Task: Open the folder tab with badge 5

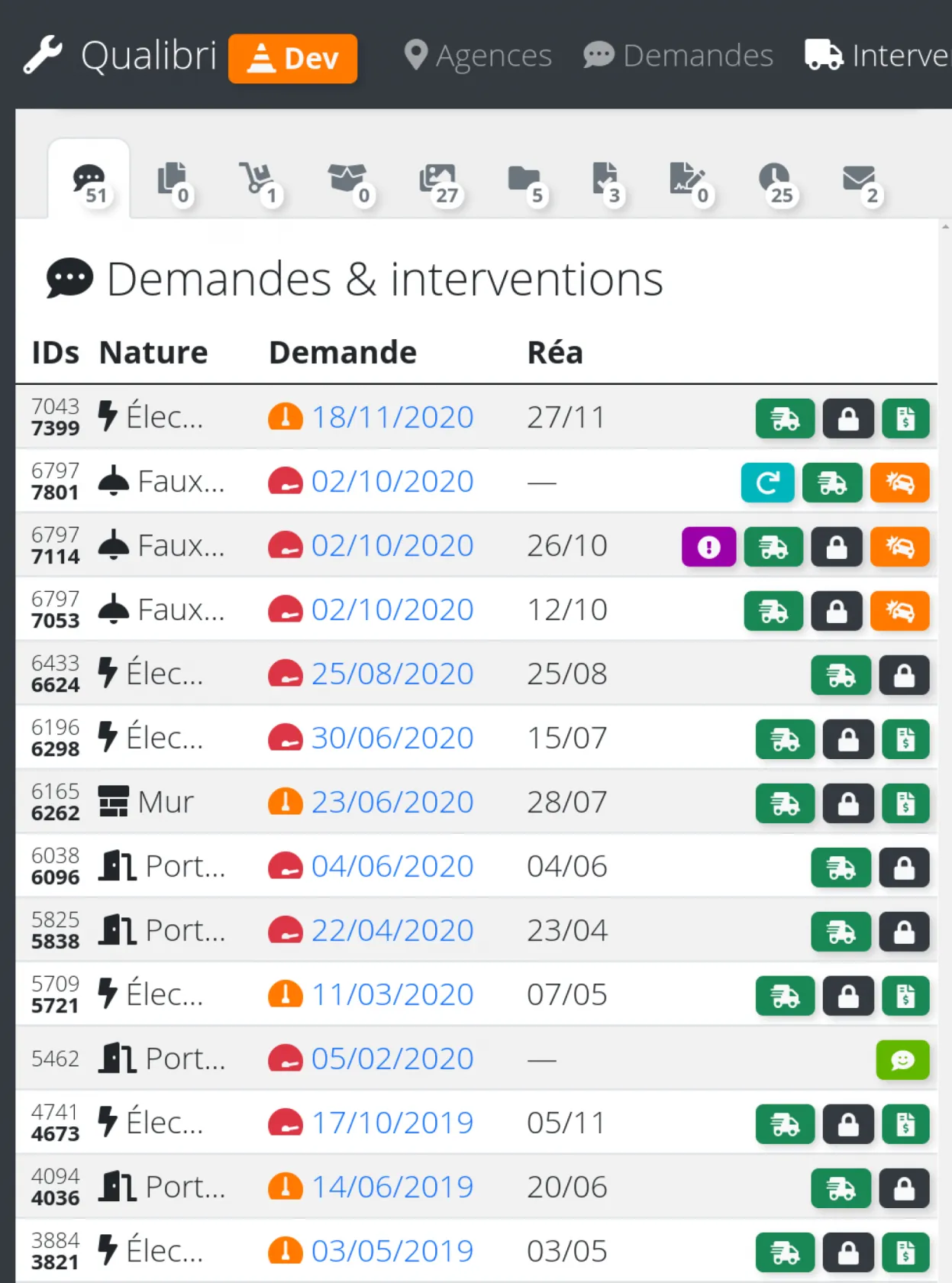Action: click(525, 183)
